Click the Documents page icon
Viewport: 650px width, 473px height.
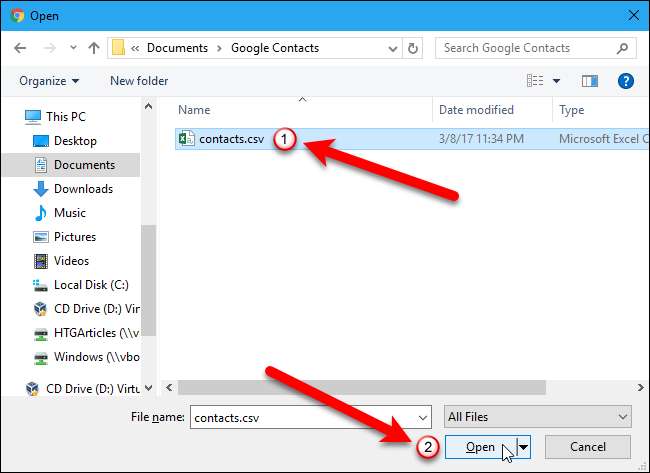click(41, 165)
